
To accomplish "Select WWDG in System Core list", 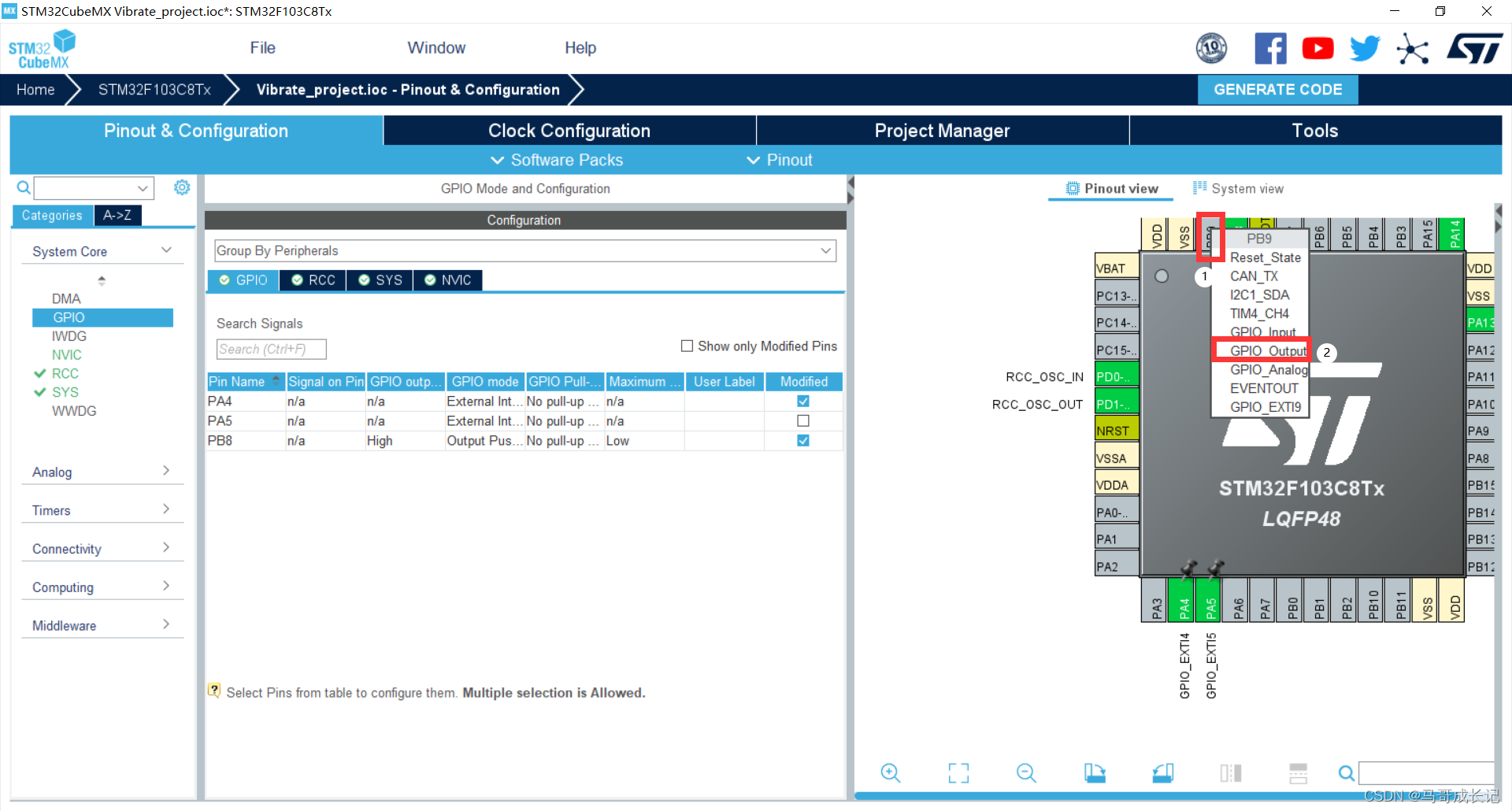I will tap(74, 411).
